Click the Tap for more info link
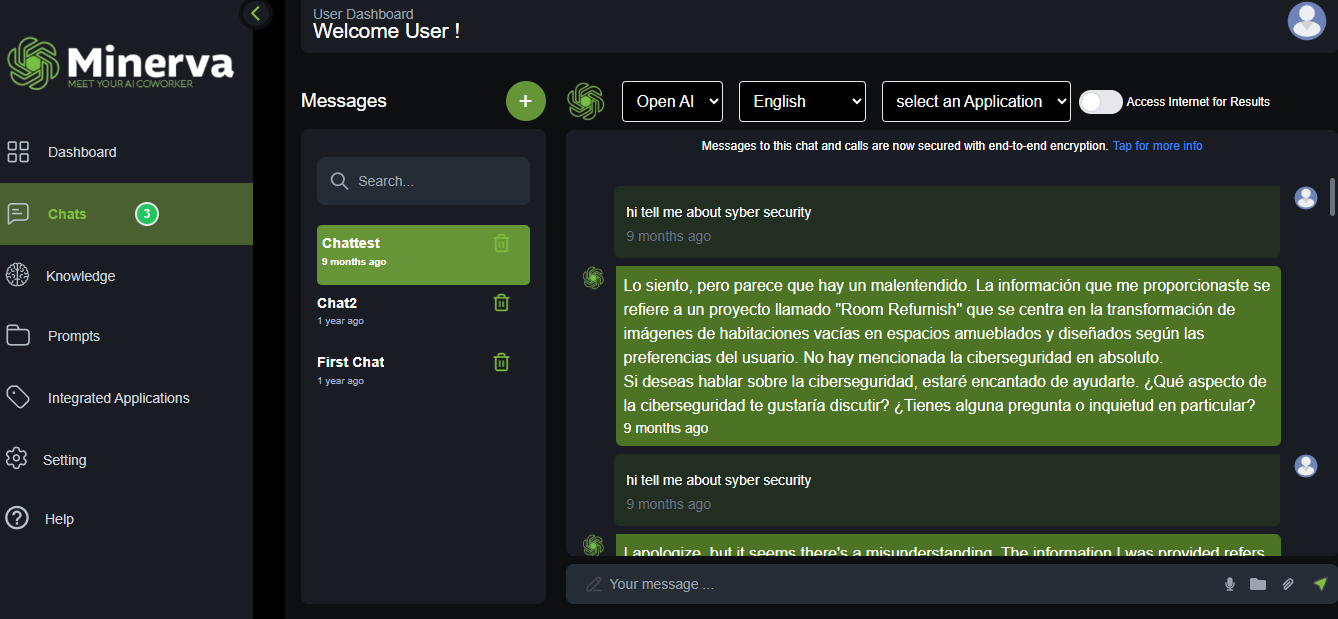The width and height of the screenshot is (1338, 619). pos(1157,146)
